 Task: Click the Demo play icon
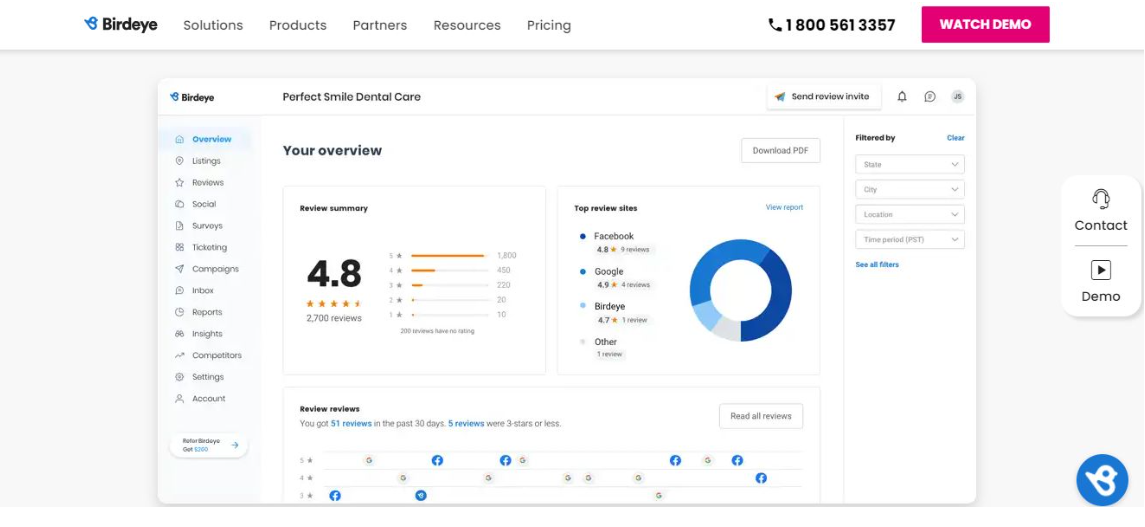click(1101, 270)
